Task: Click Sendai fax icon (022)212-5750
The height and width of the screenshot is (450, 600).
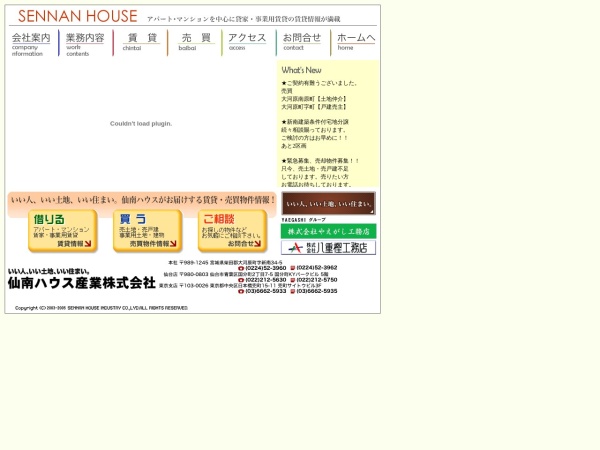Action: tap(293, 280)
